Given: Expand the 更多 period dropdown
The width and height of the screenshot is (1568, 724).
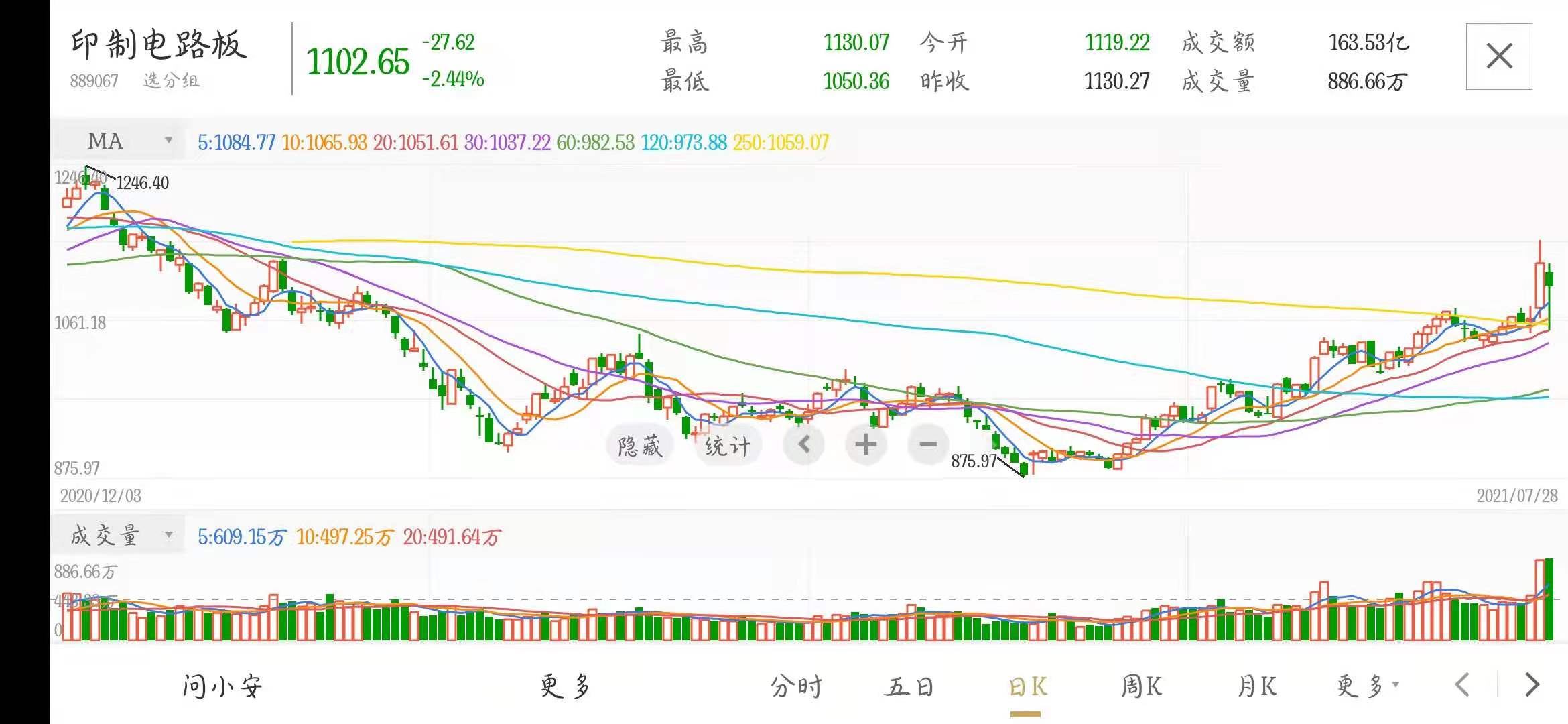Looking at the screenshot, I should coord(1367,686).
